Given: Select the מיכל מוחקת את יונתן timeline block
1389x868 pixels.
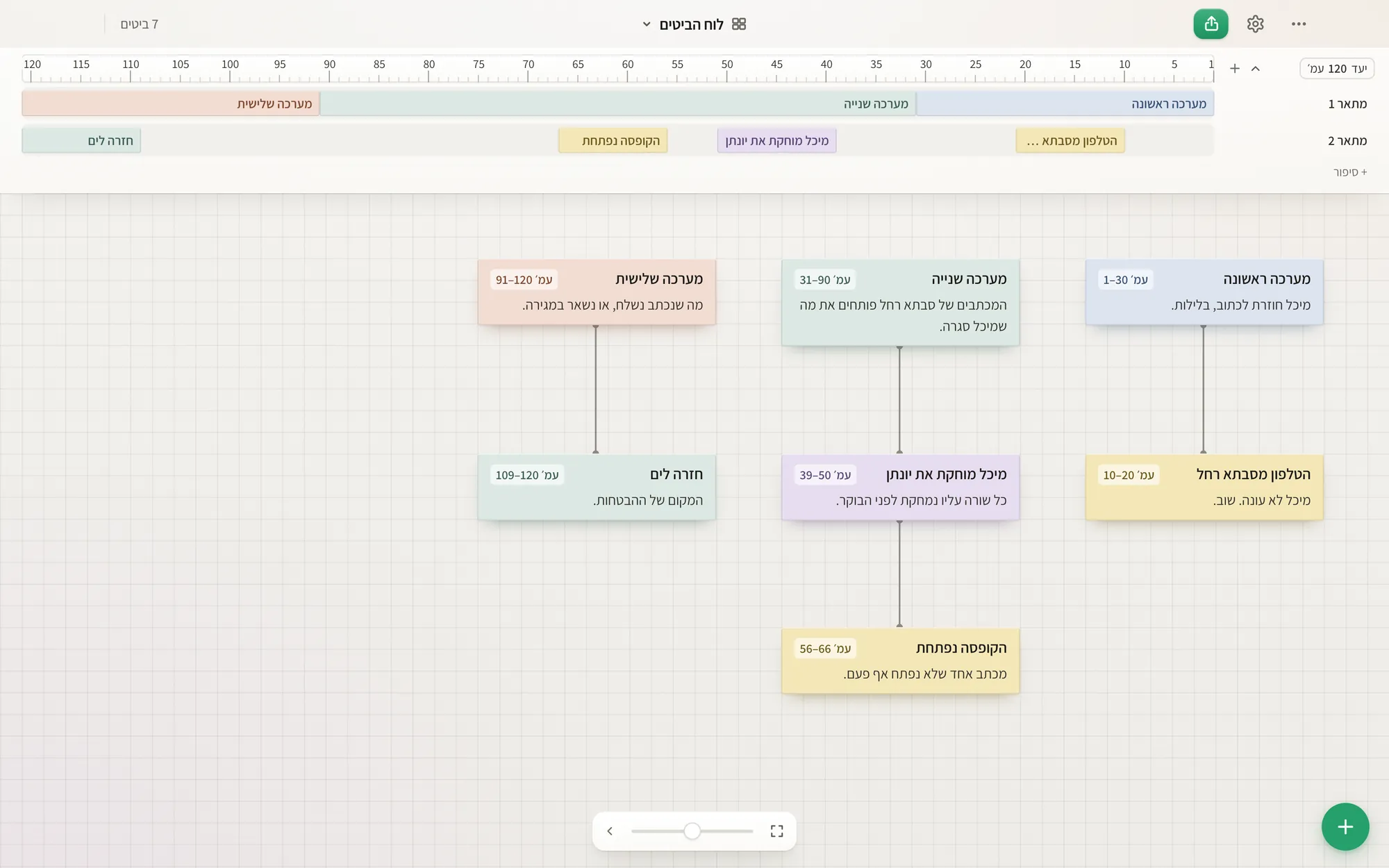Looking at the screenshot, I should coord(776,141).
